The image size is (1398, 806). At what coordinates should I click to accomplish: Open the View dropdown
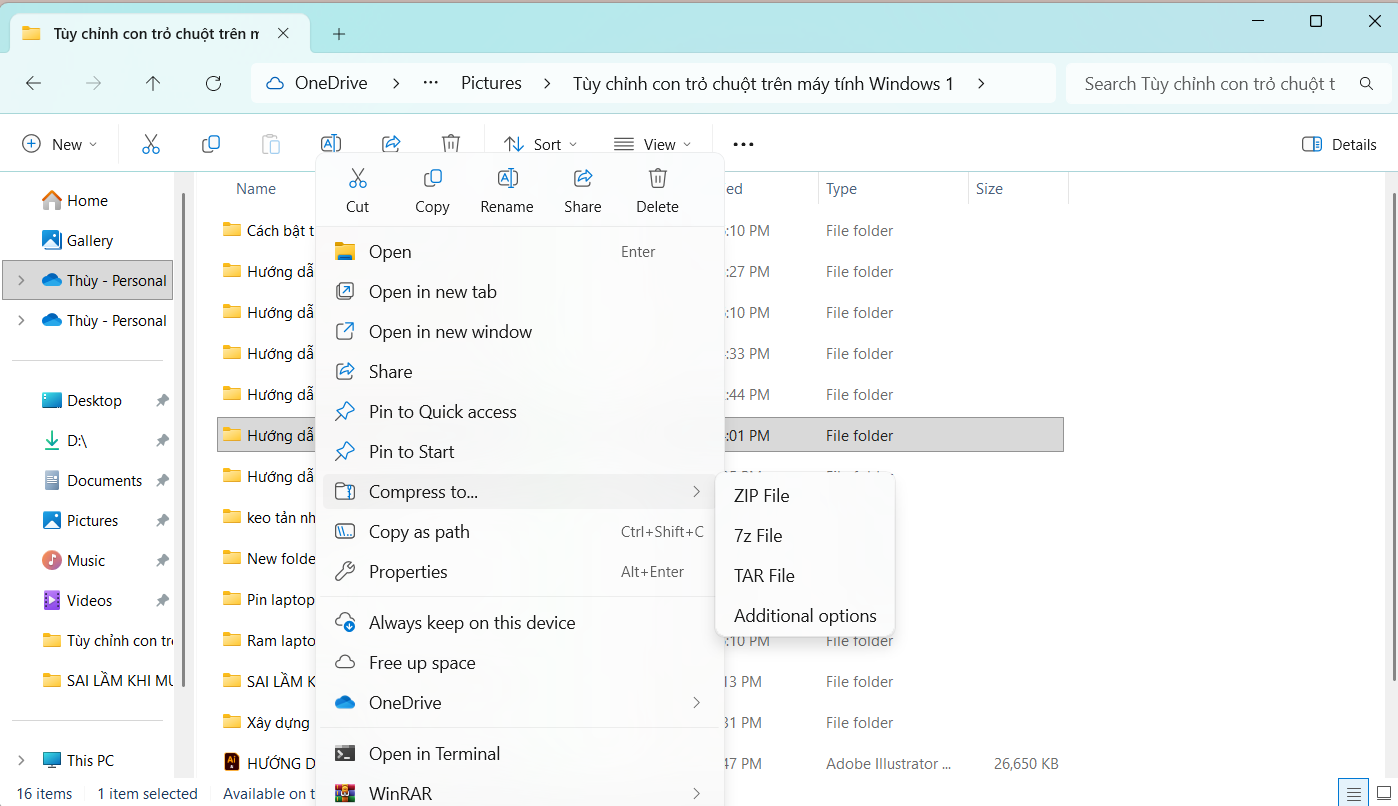point(653,143)
